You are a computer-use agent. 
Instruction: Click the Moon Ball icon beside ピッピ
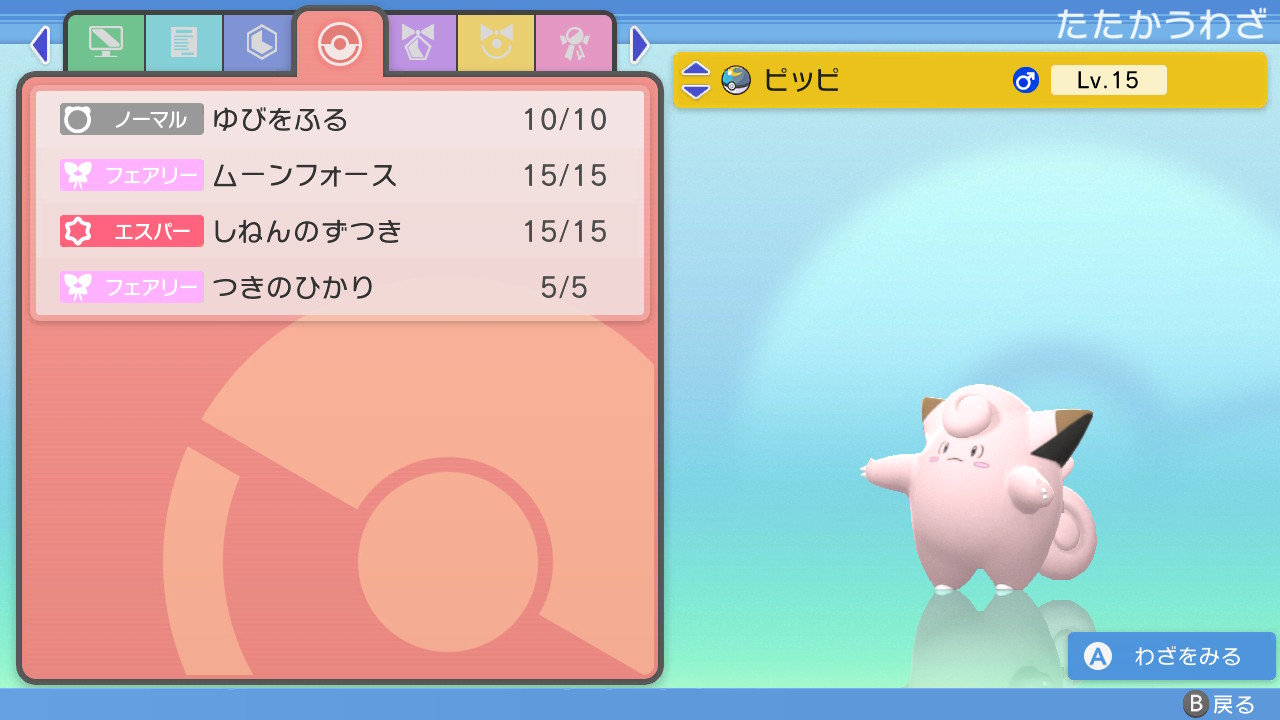click(736, 80)
